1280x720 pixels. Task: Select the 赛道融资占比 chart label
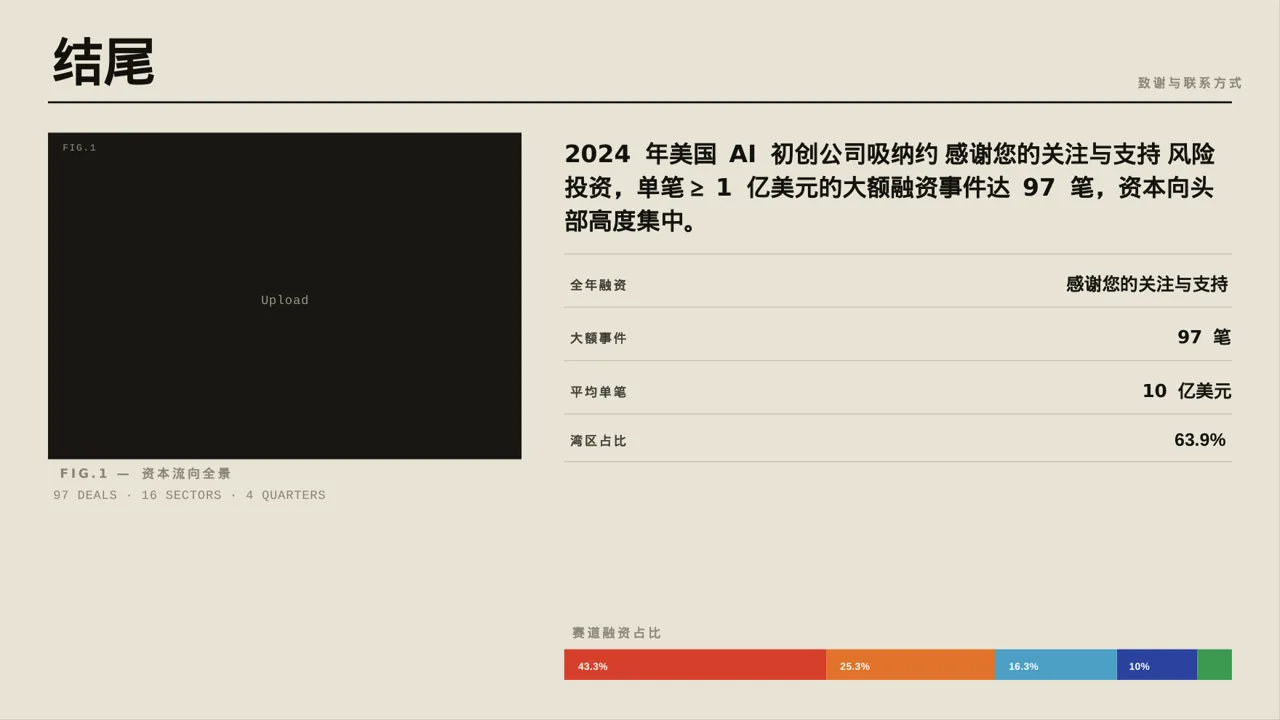tap(617, 633)
